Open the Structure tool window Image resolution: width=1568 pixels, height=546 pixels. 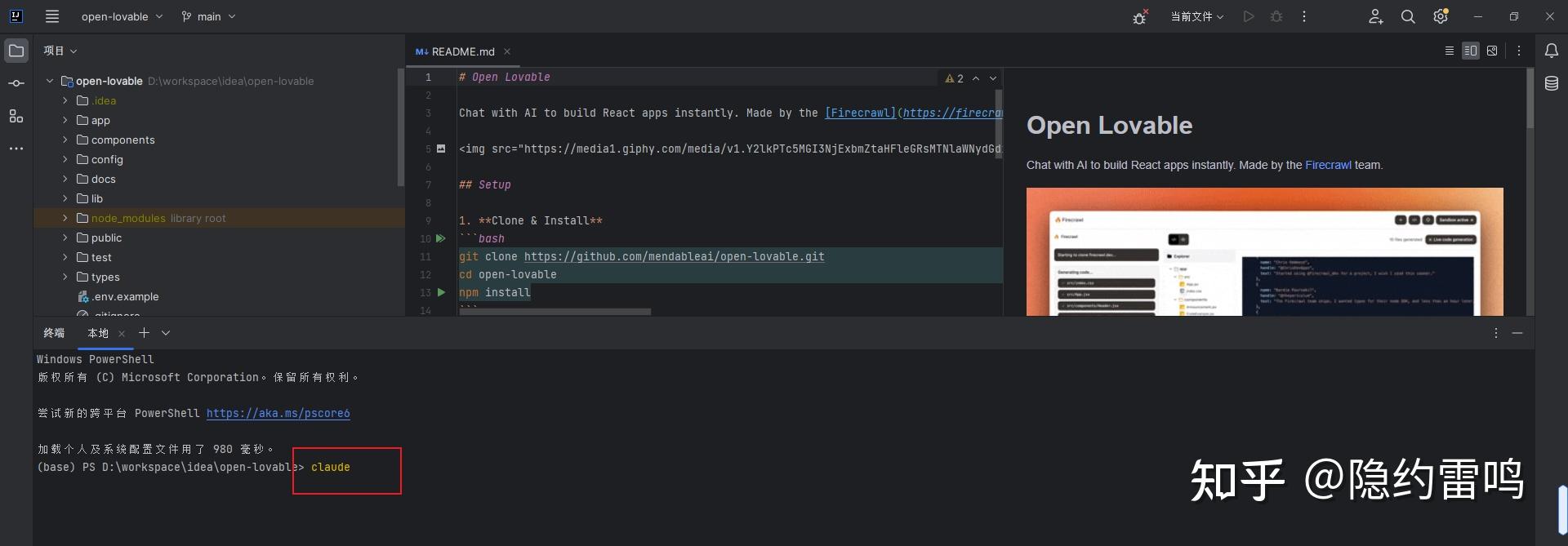coord(16,116)
